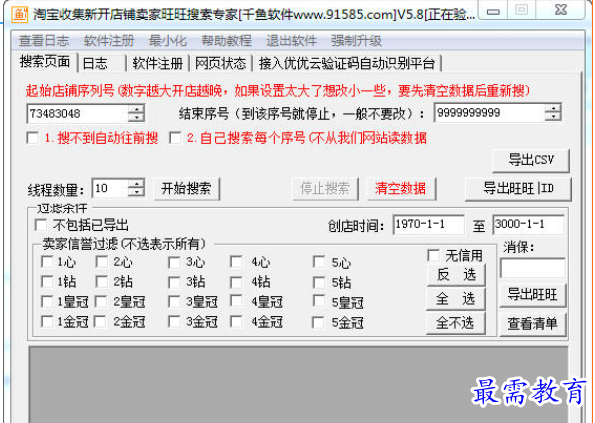The width and height of the screenshot is (595, 423).
Task: Click the app icon in title bar
Action: tap(19, 14)
